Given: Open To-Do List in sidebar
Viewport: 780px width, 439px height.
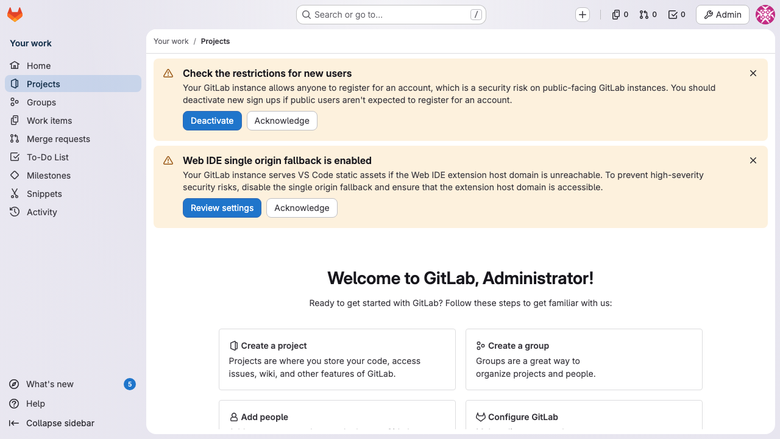Looking at the screenshot, I should [73, 157].
